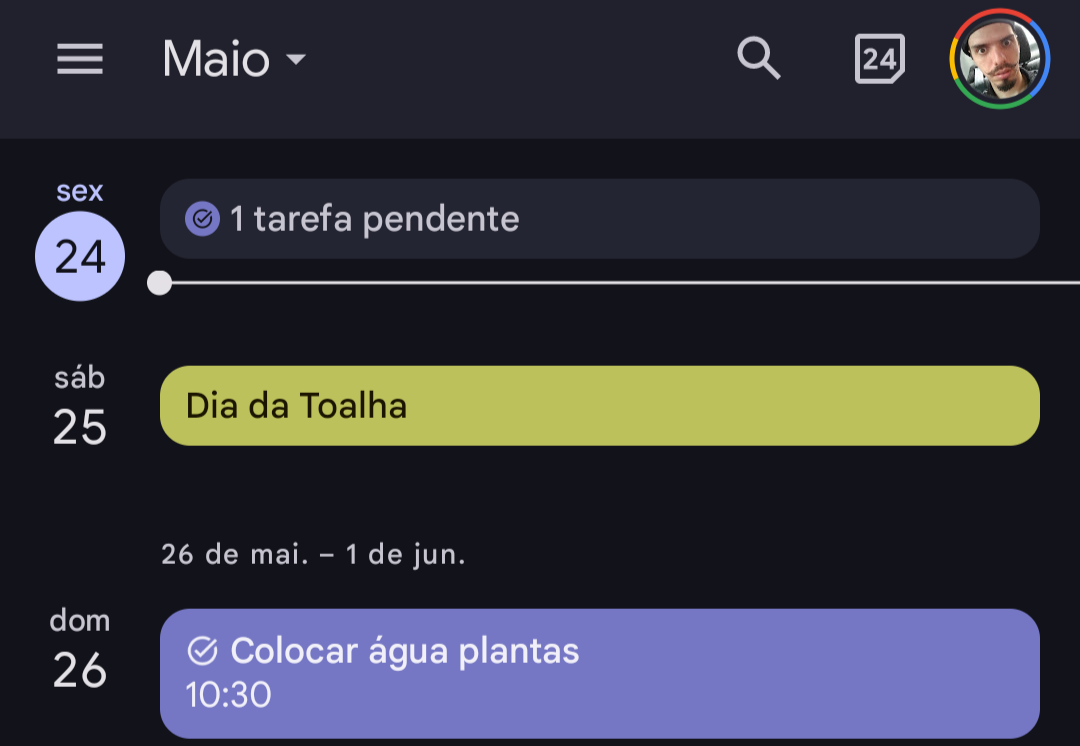This screenshot has width=1080, height=746.
Task: Tap the sáb weekday label
Action: (80, 378)
